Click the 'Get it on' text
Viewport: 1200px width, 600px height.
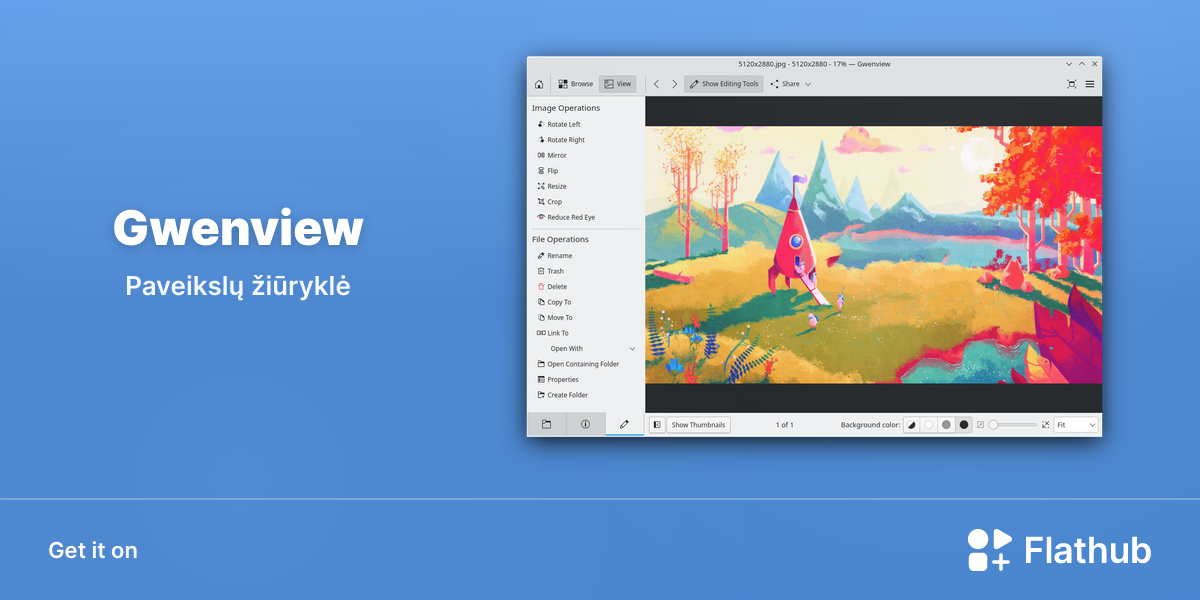[x=93, y=550]
